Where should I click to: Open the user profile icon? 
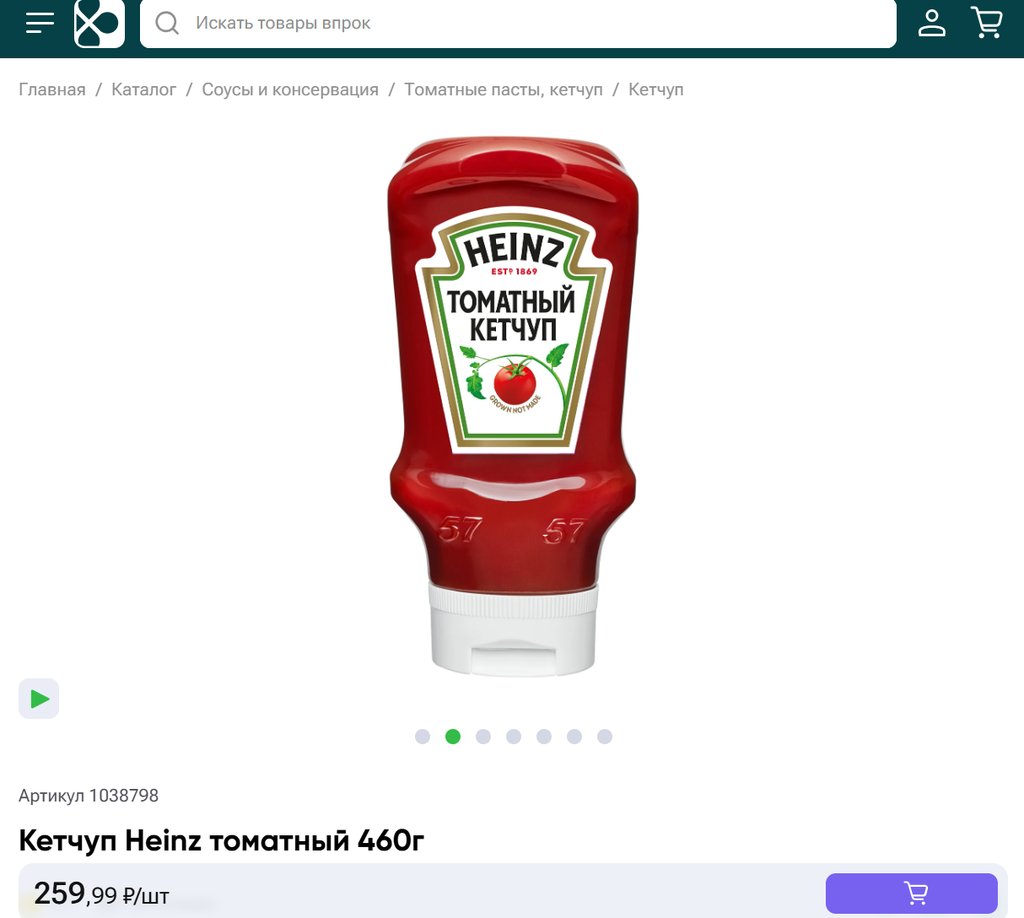click(932, 23)
